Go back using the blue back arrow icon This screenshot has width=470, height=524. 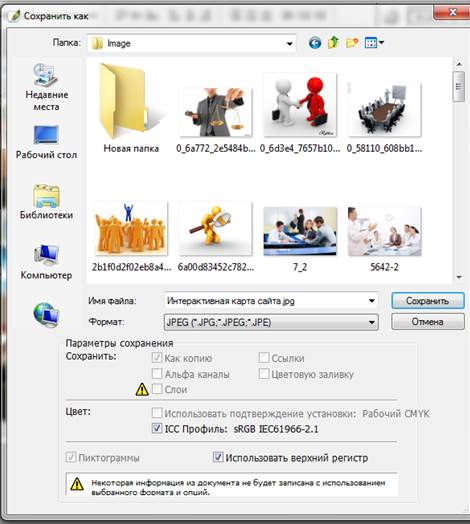coord(315,43)
